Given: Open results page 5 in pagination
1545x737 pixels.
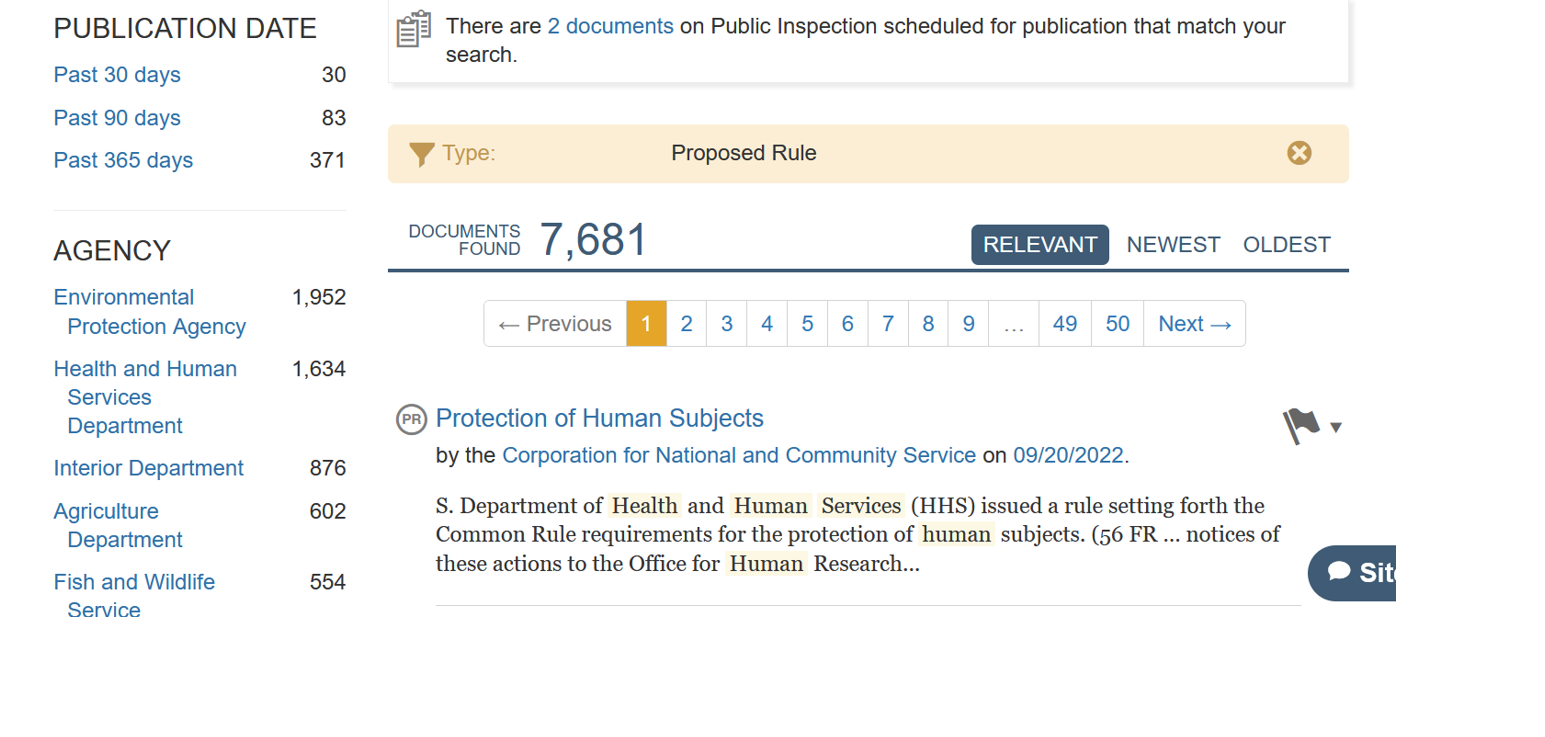Looking at the screenshot, I should [x=806, y=323].
